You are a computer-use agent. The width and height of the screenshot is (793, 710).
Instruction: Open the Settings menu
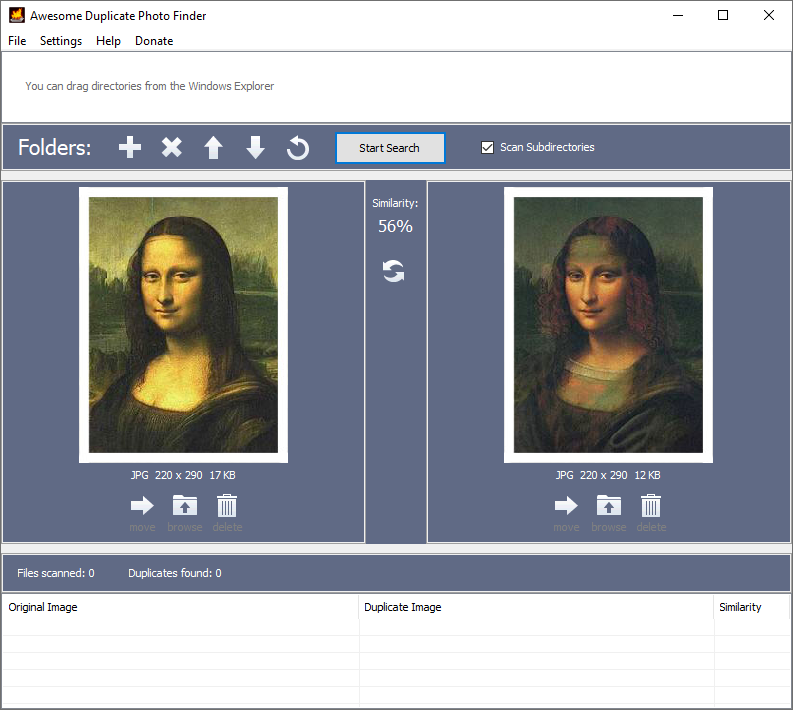pos(61,41)
